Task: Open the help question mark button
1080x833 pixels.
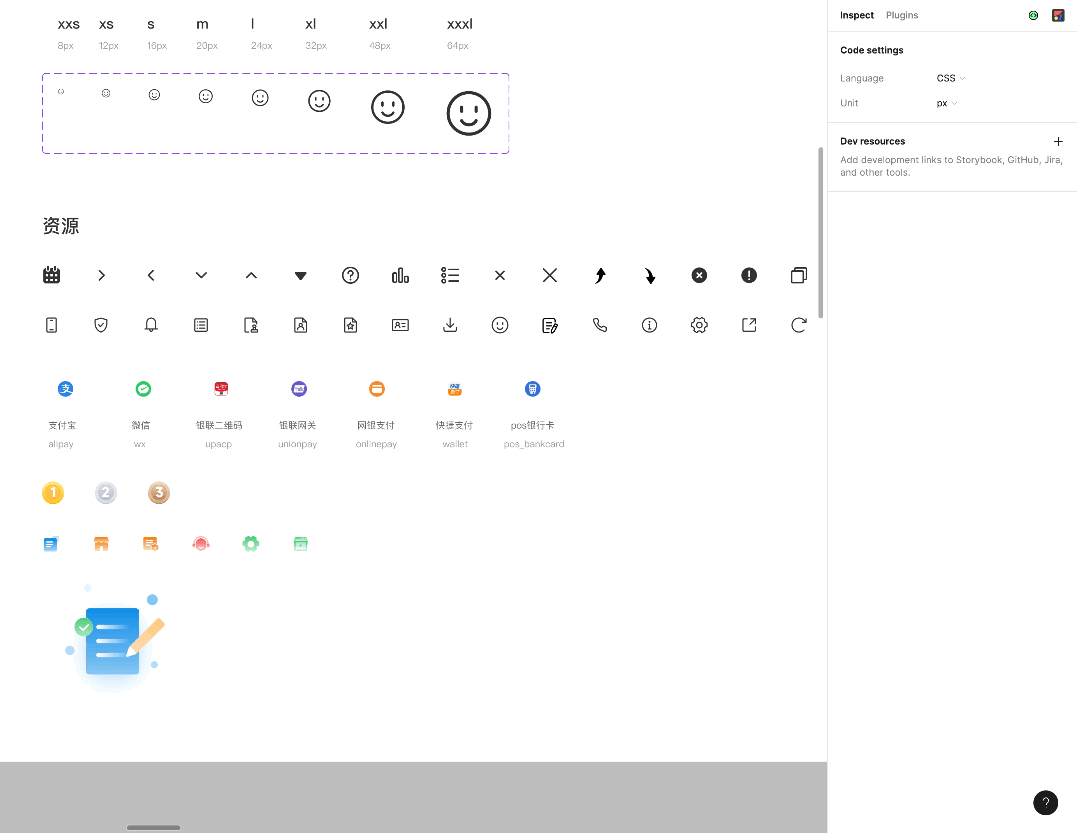Action: point(1046,802)
